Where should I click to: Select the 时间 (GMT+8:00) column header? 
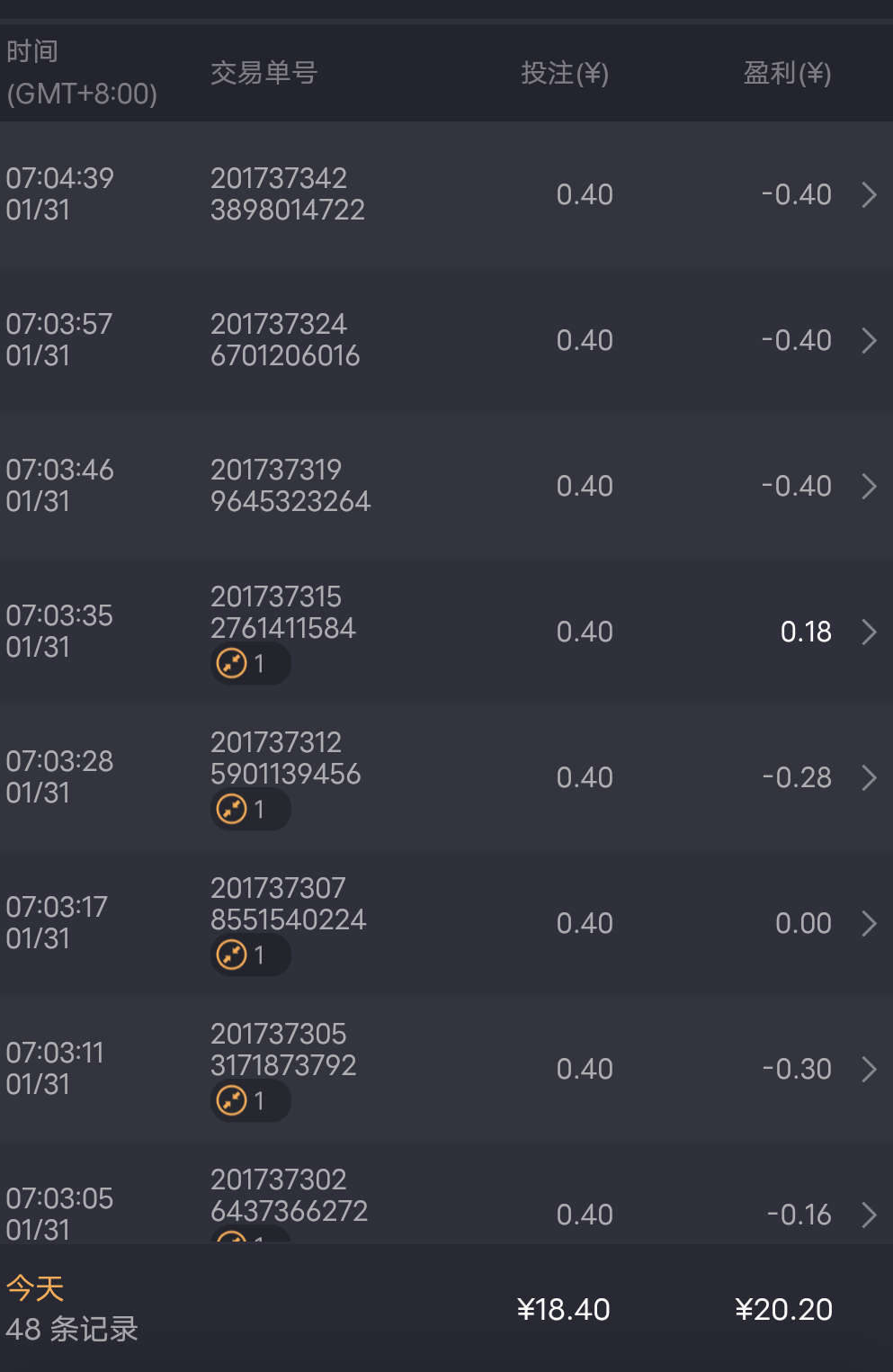pos(81,73)
